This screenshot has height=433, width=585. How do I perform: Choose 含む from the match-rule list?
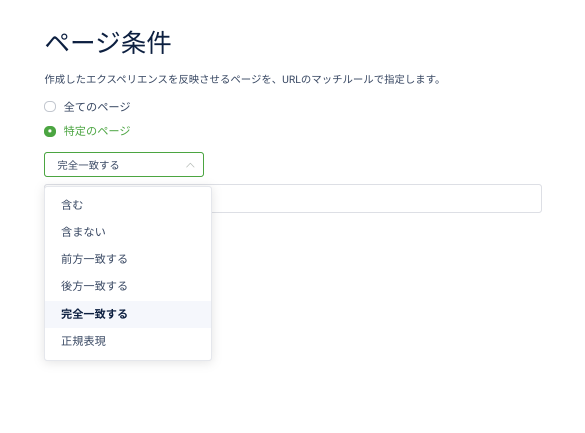tap(128, 205)
